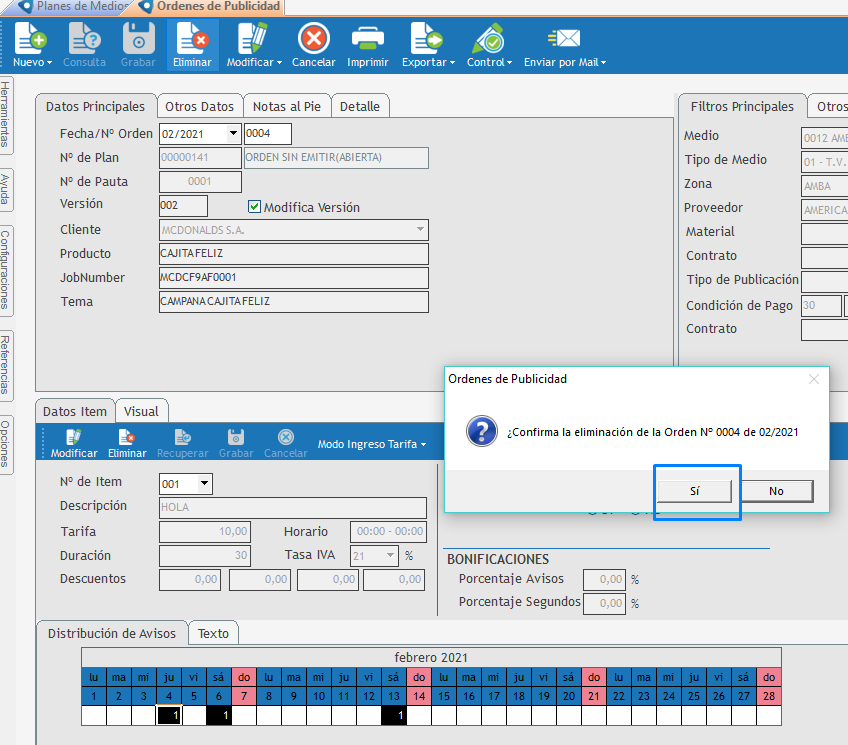Click the Eliminar icon in main toolbar

click(x=192, y=40)
